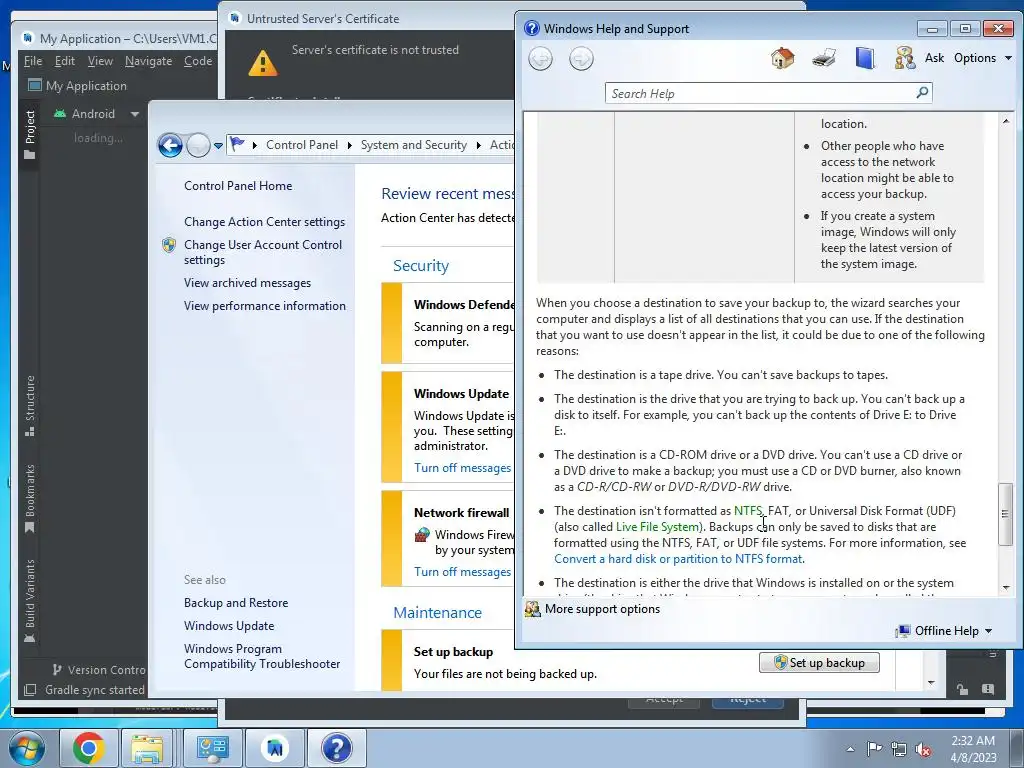
Task: Open Windows Program Compatibility Troubleshooter link
Action: 262,656
